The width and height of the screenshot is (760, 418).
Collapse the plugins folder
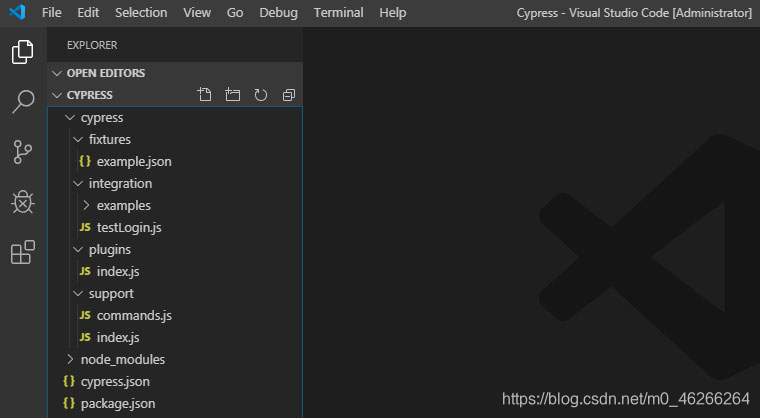click(x=78, y=249)
